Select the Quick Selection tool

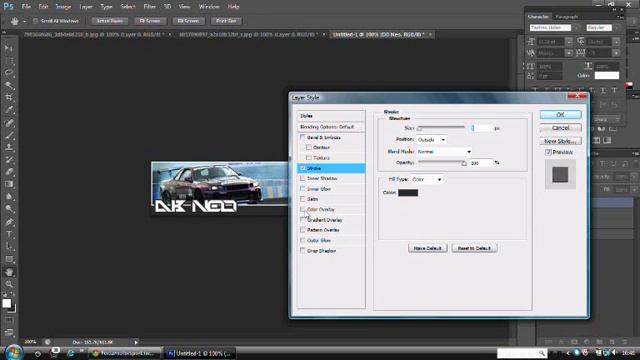coord(9,85)
